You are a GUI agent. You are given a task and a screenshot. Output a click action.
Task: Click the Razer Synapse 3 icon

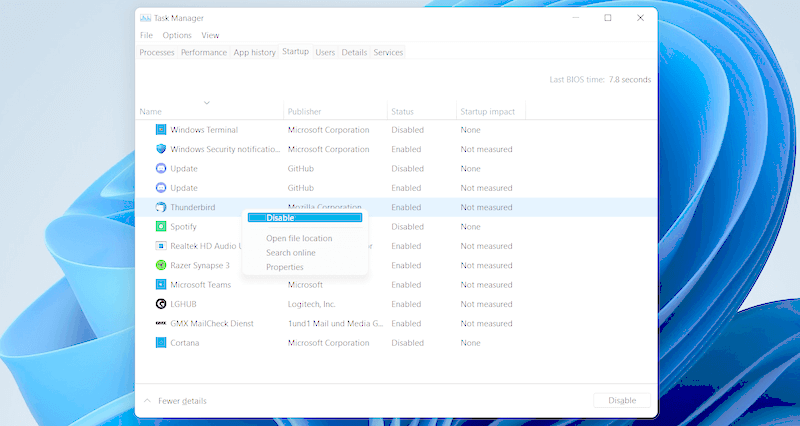pyautogui.click(x=161, y=265)
